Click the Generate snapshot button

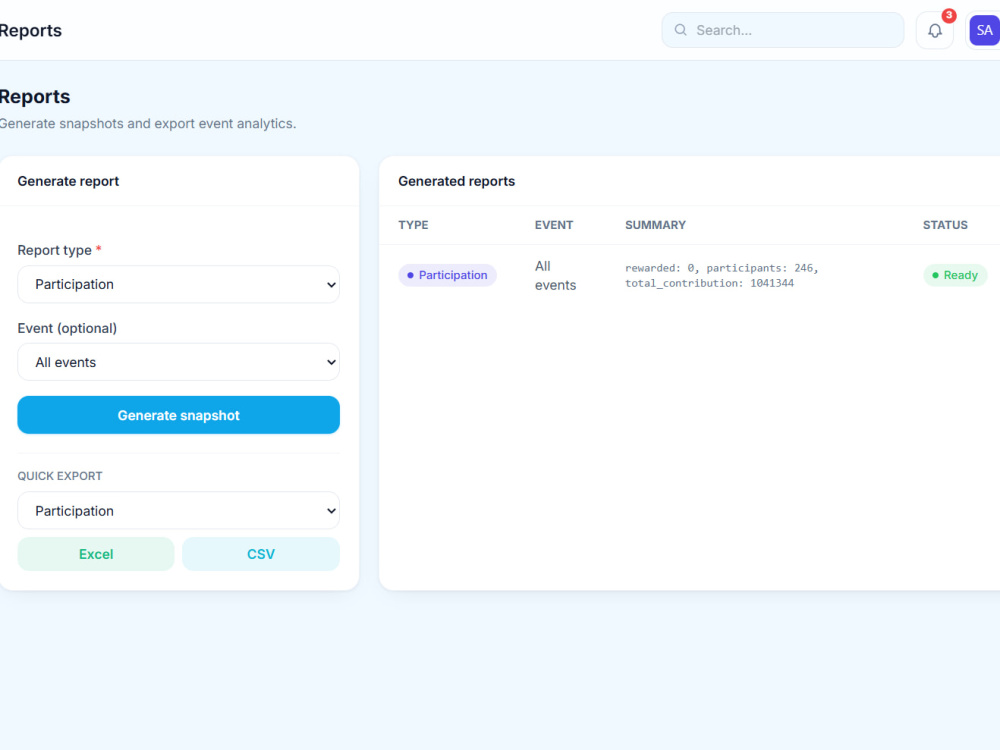tap(179, 415)
